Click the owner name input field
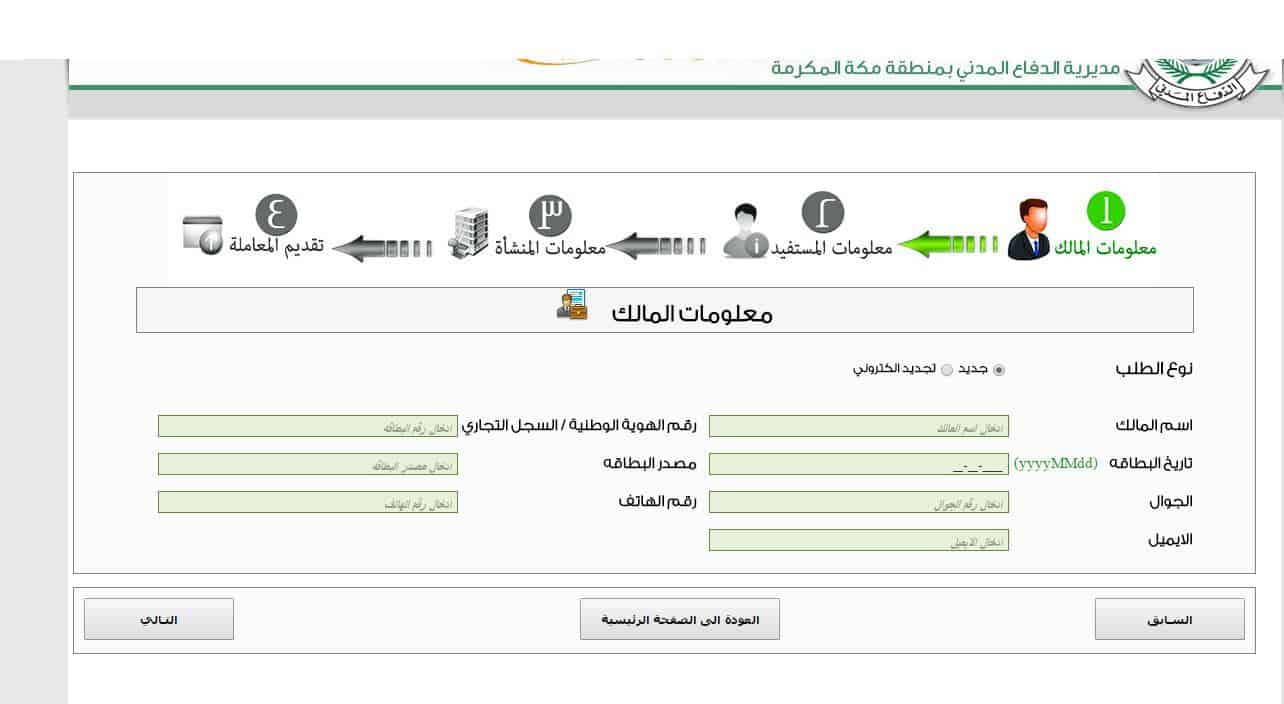This screenshot has width=1284, height=704. 858,426
